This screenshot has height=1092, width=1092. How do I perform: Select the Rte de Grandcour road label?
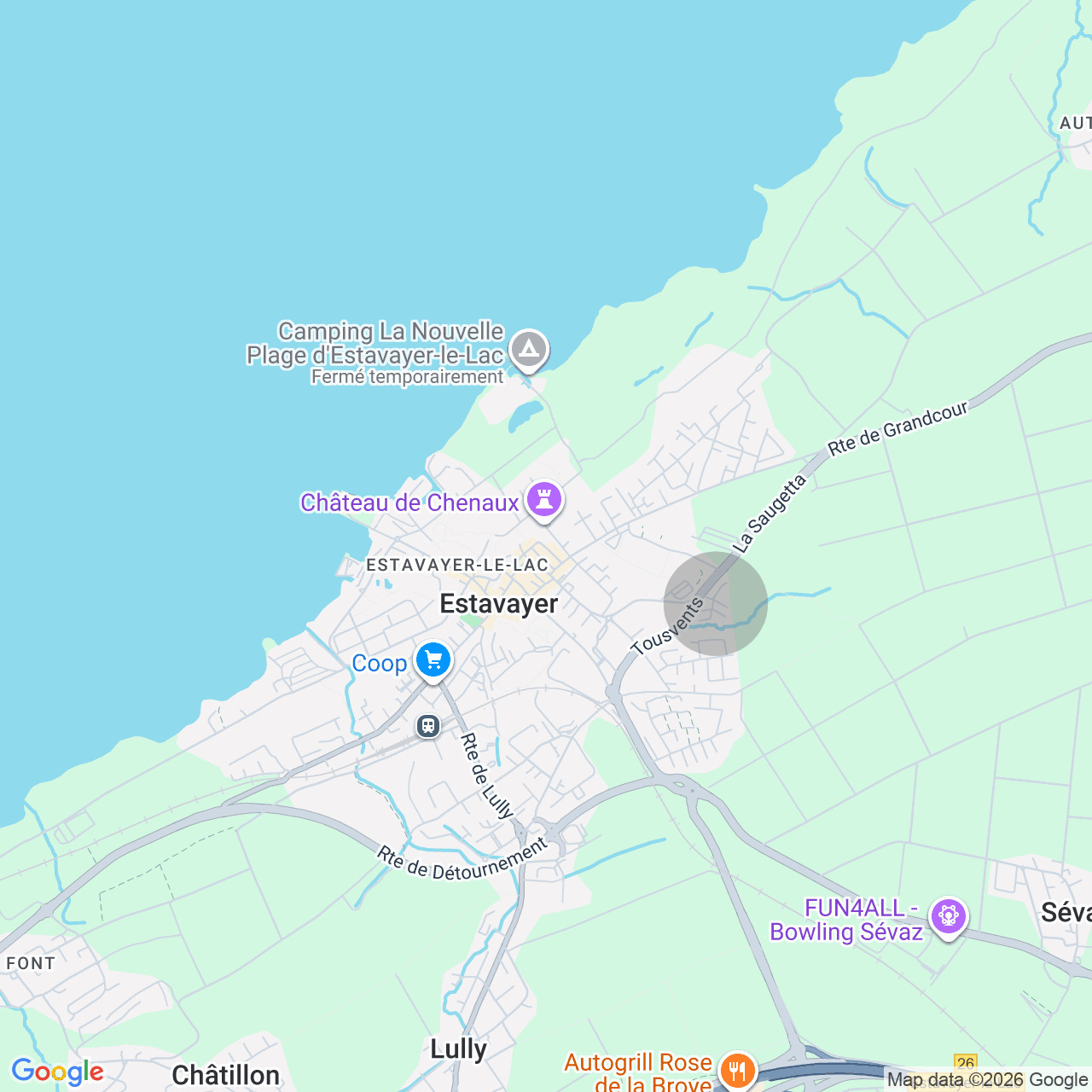pyautogui.click(x=898, y=427)
